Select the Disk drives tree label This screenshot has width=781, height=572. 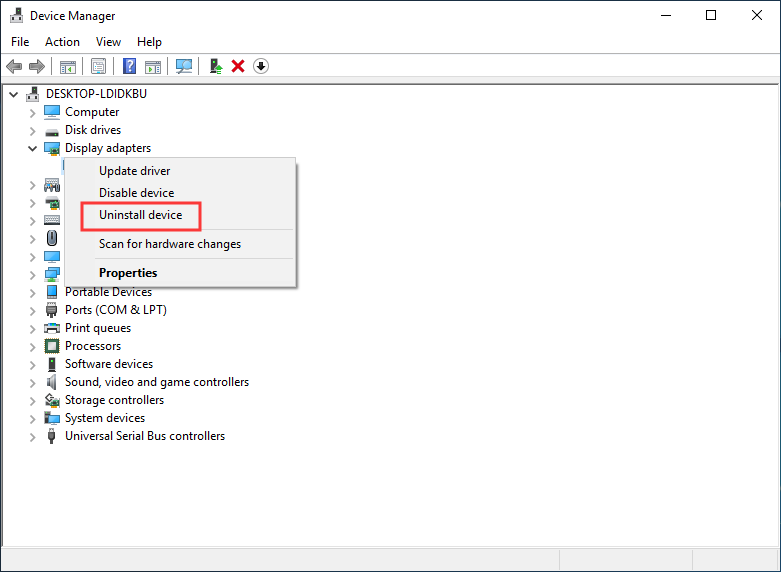click(93, 130)
